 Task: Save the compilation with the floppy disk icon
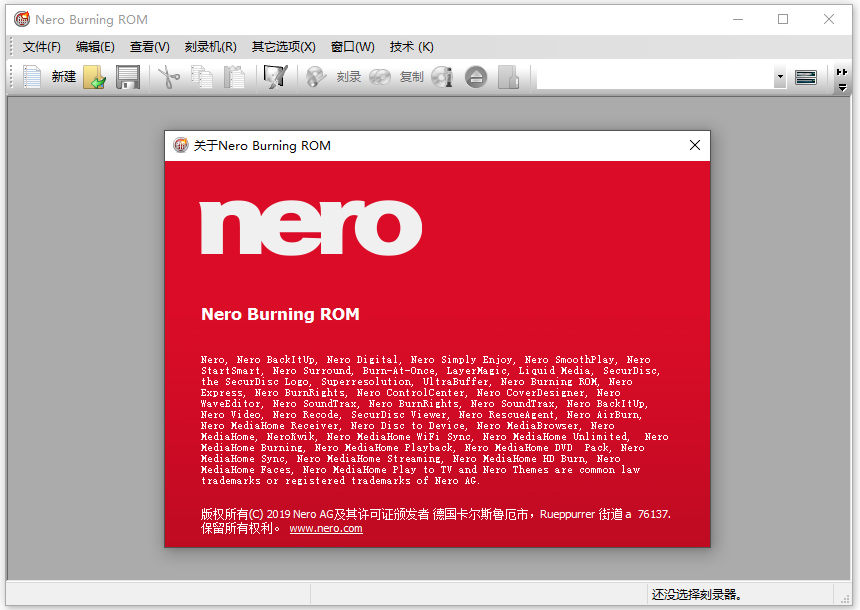click(128, 77)
